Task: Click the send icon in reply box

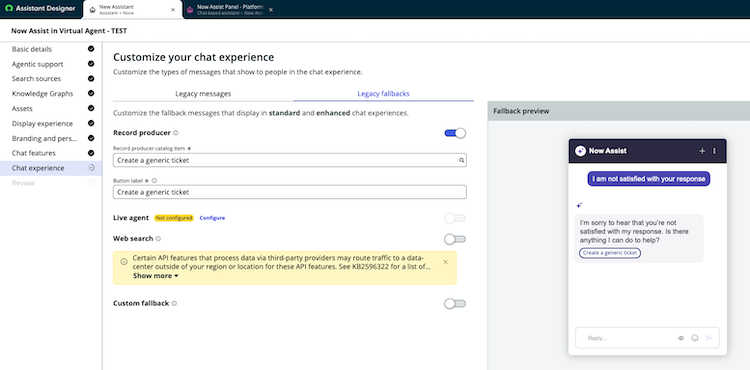Action: 709,338
